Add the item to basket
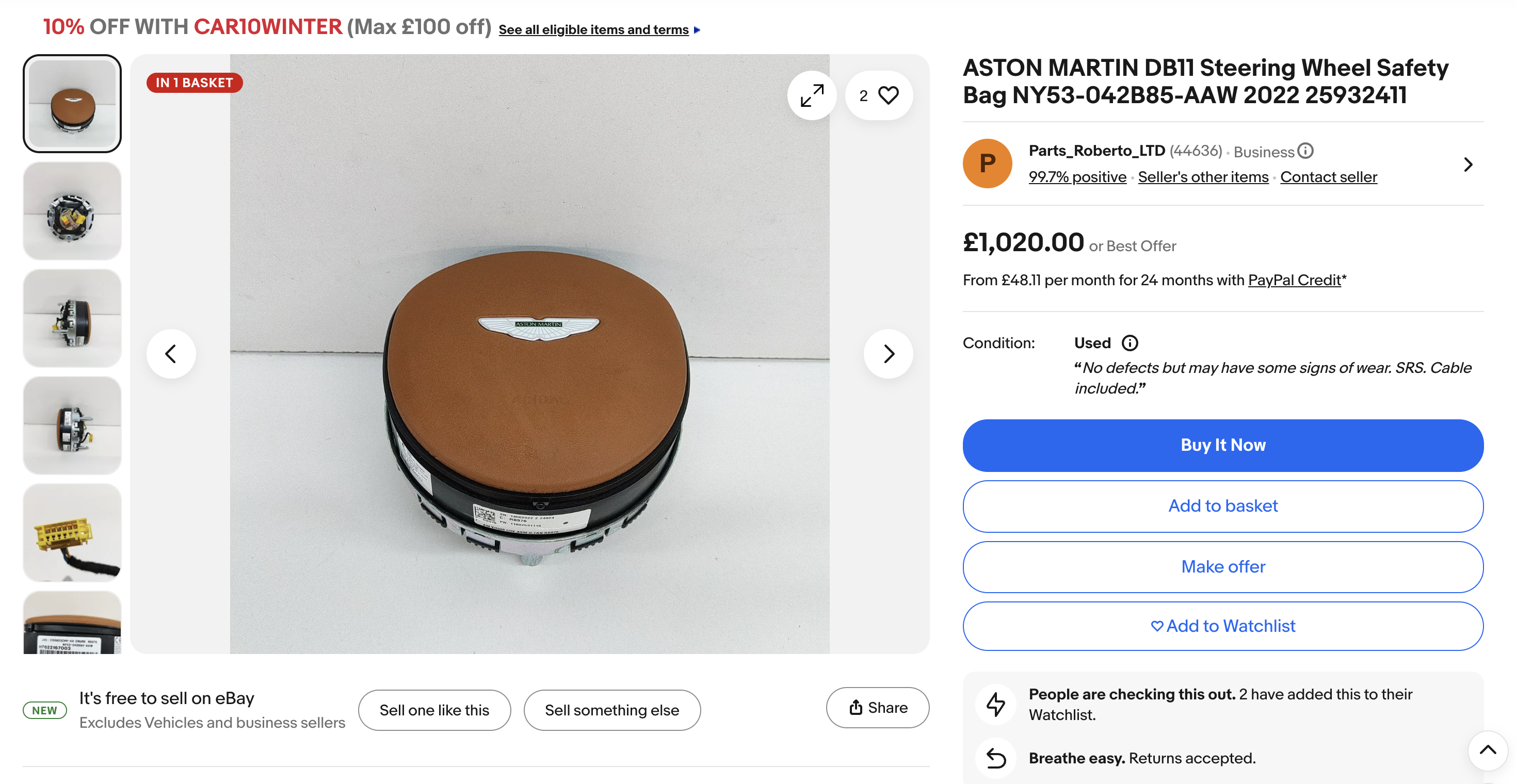Viewport: 1516px width, 784px height. point(1222,506)
